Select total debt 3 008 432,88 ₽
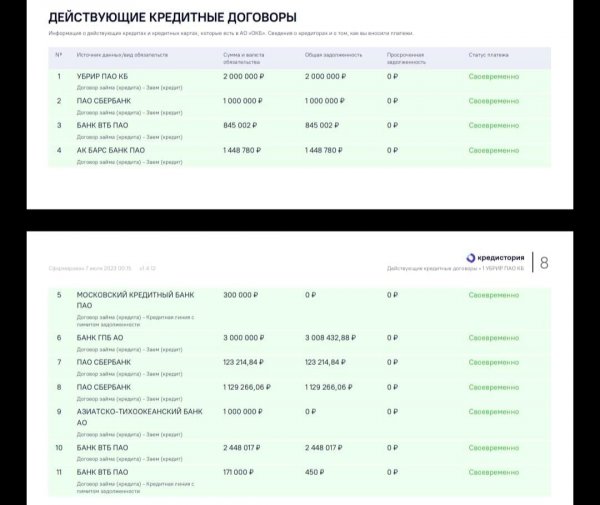The image size is (600, 505). (x=330, y=338)
